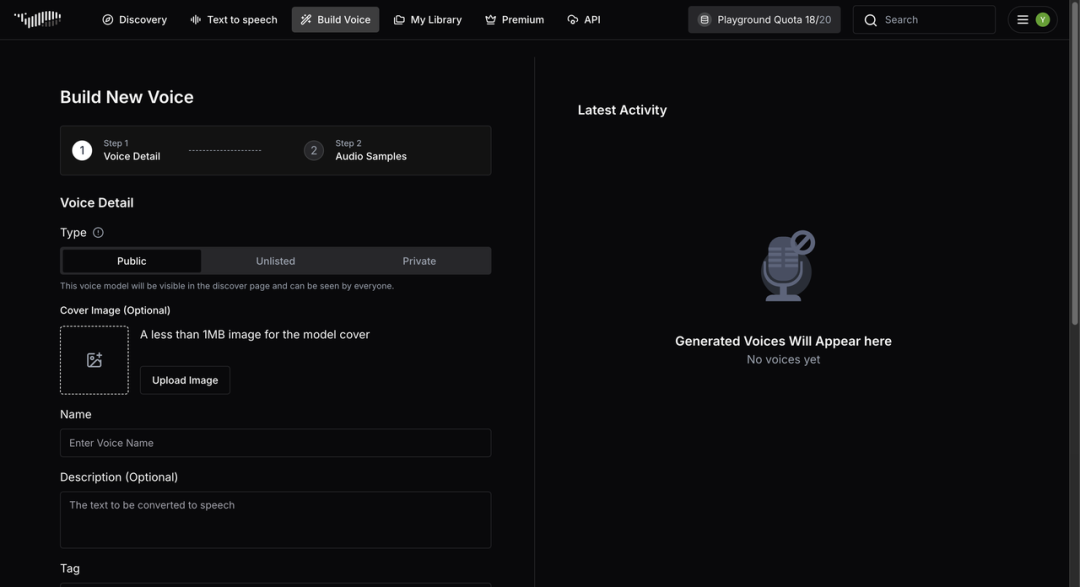
Task: Open the API link in navbar
Action: click(x=583, y=20)
